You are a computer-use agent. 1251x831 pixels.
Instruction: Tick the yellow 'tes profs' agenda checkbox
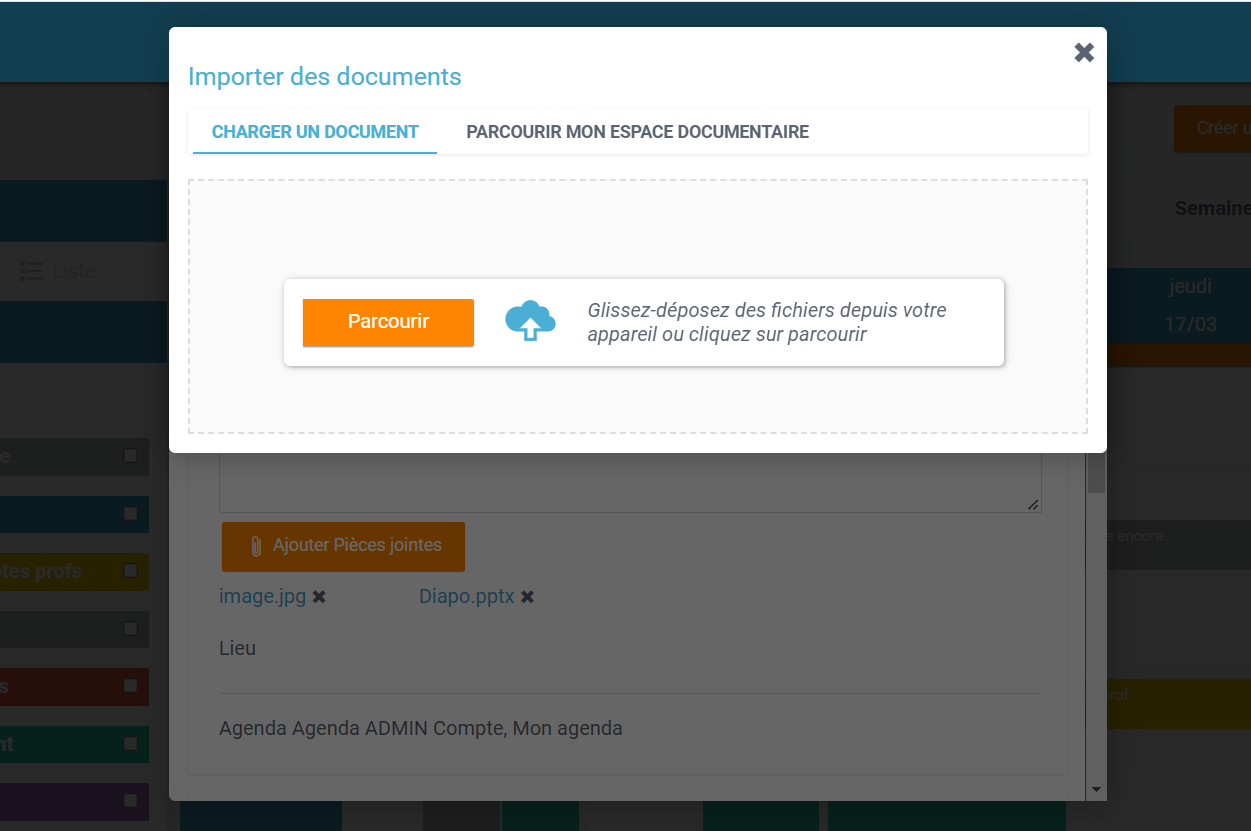pyautogui.click(x=130, y=571)
